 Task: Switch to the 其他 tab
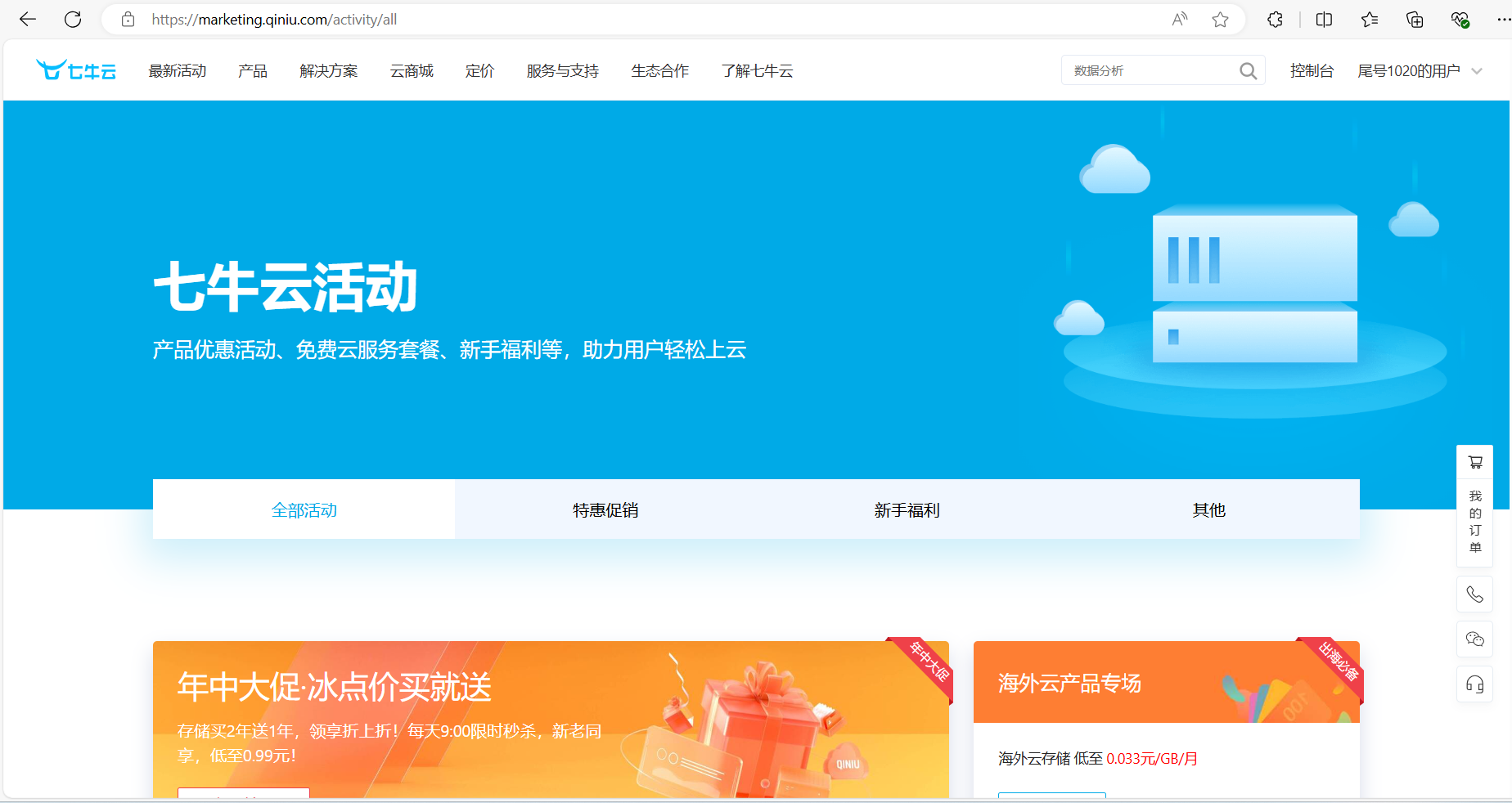1209,509
